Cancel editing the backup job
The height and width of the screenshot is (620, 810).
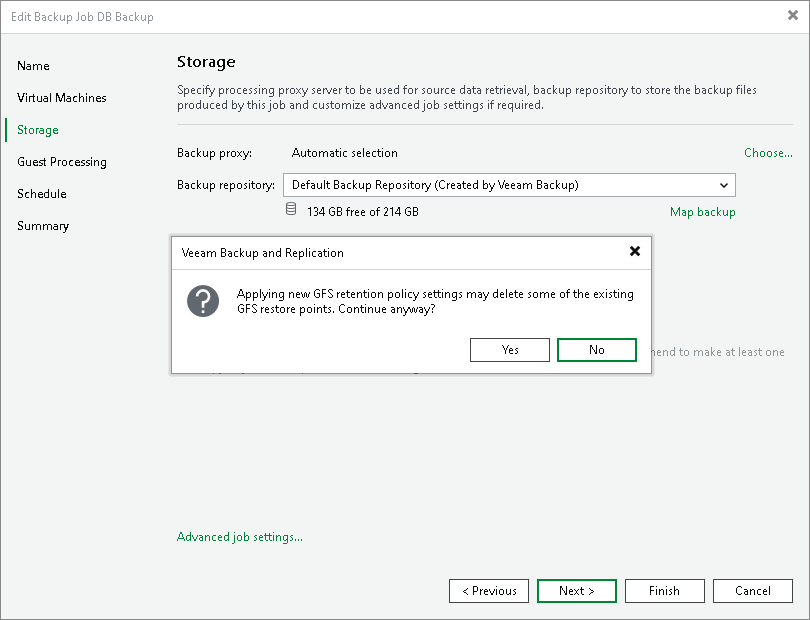(x=753, y=591)
